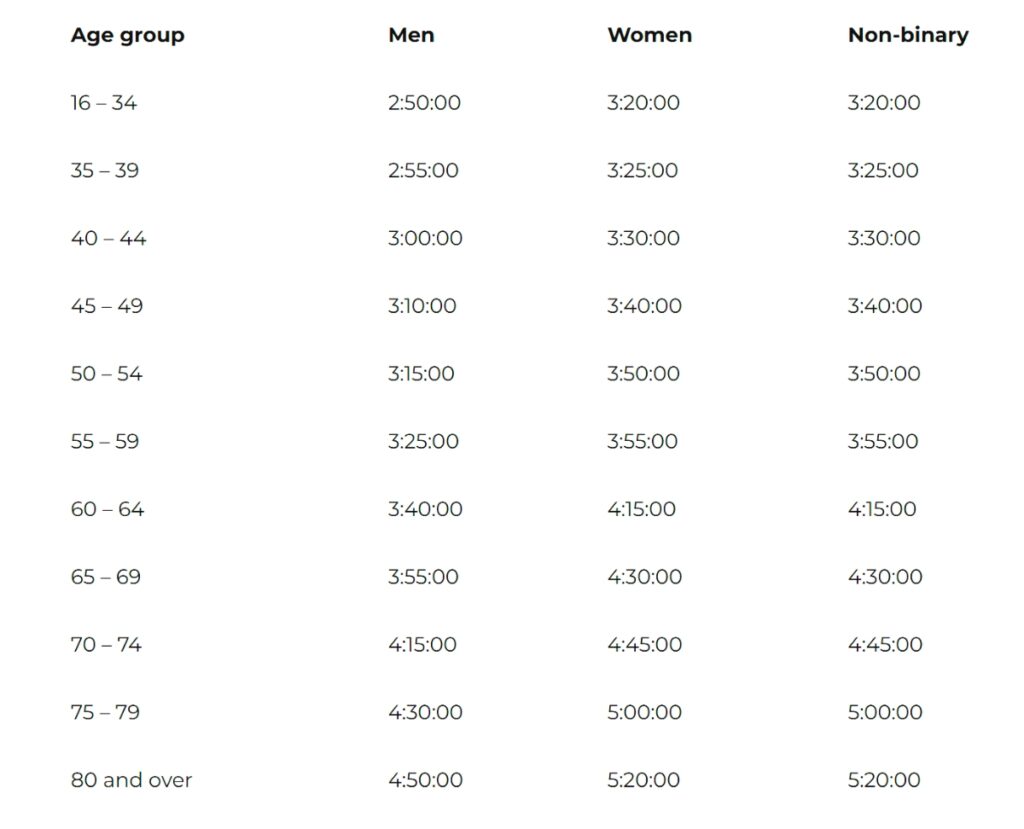Viewport: 1024px width, 829px height.
Task: Click Non-binary 3:20:00 time for 16–34
Action: 884,103
